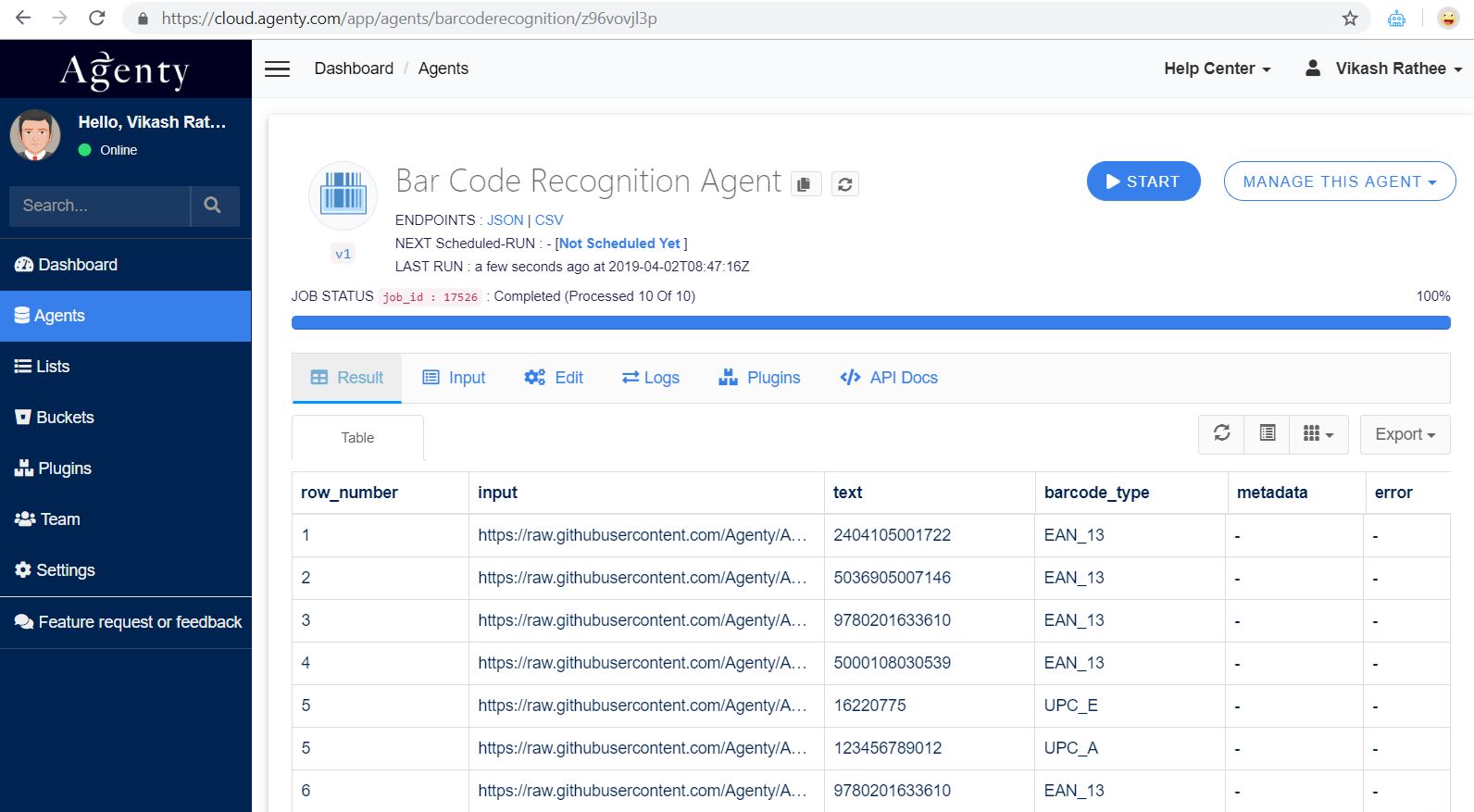Switch to the Result tab
The height and width of the screenshot is (812, 1474).
click(347, 378)
